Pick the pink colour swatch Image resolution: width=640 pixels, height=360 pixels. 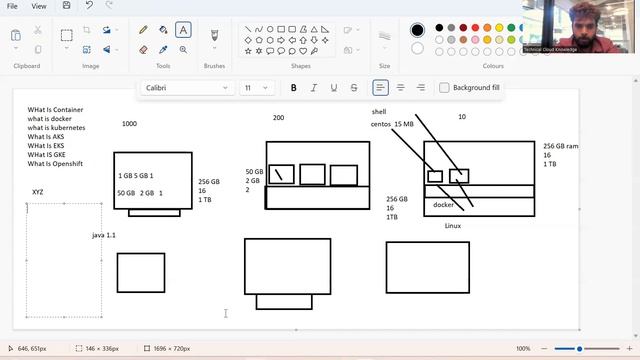tap(475, 40)
